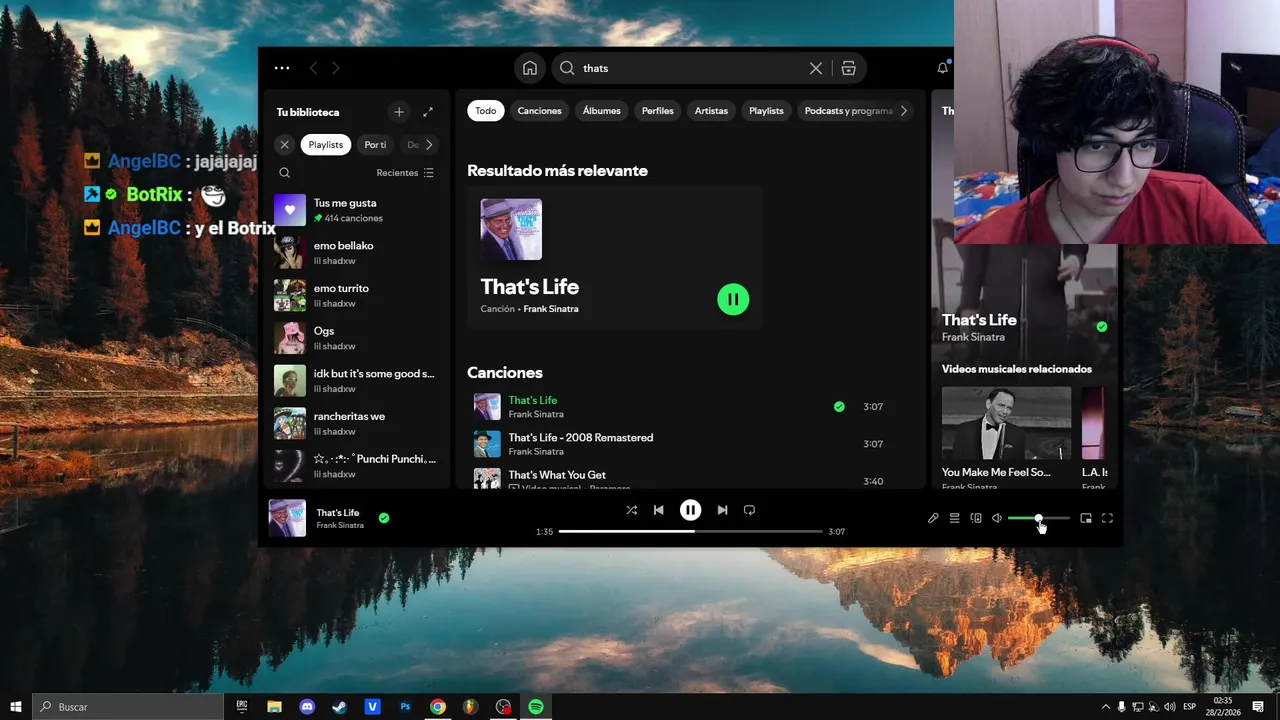Viewport: 1280px width, 720px height.
Task: Select the Todo filter tab
Action: [x=485, y=111]
